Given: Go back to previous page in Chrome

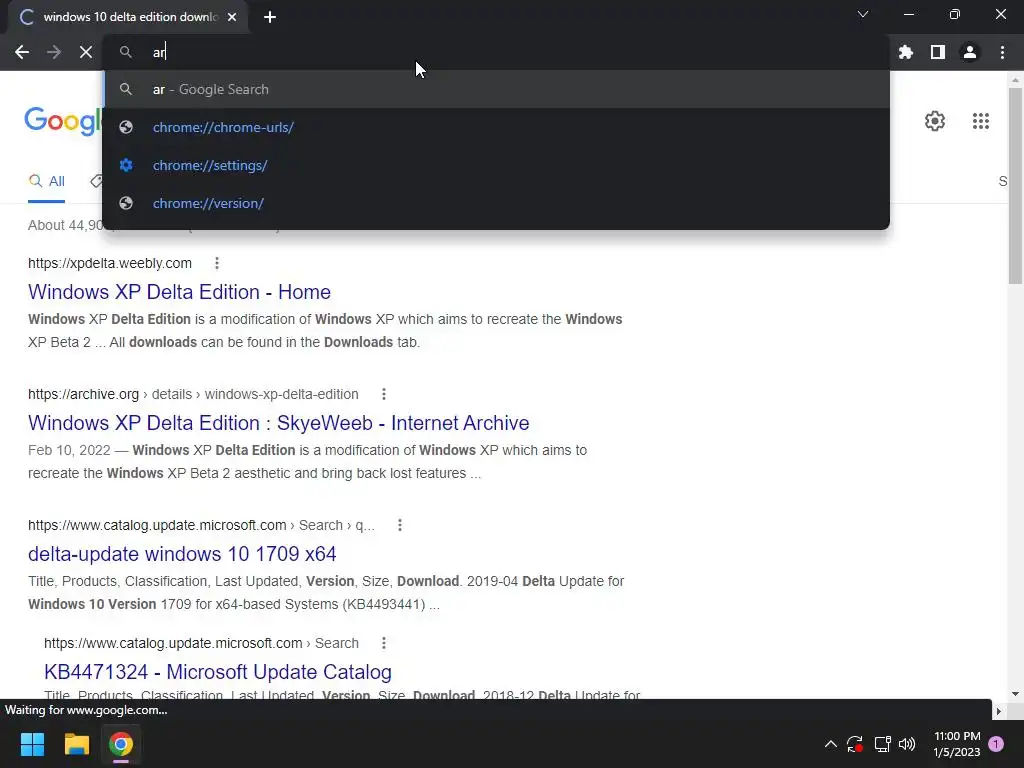Looking at the screenshot, I should click(22, 52).
